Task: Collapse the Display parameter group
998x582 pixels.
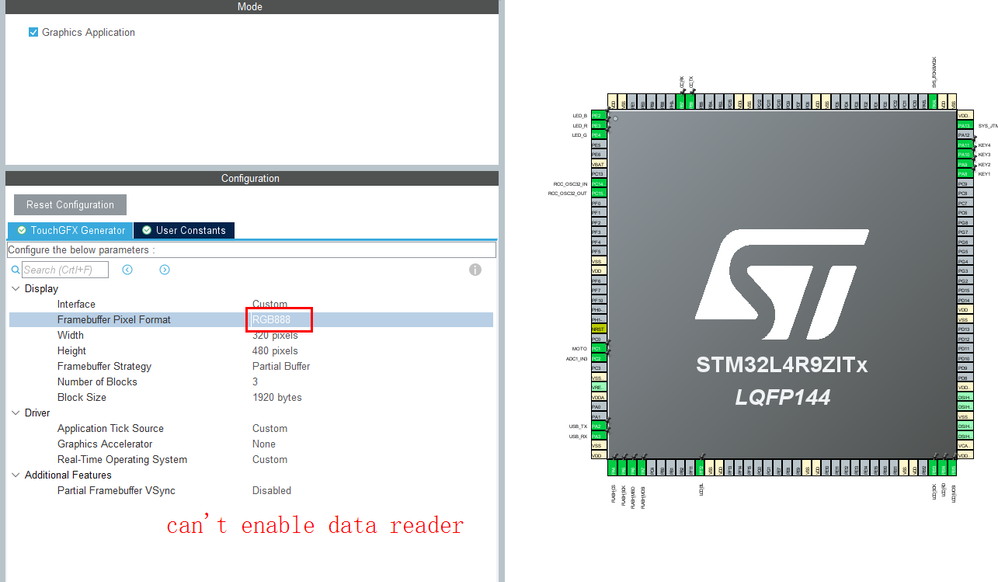Action: 16,288
